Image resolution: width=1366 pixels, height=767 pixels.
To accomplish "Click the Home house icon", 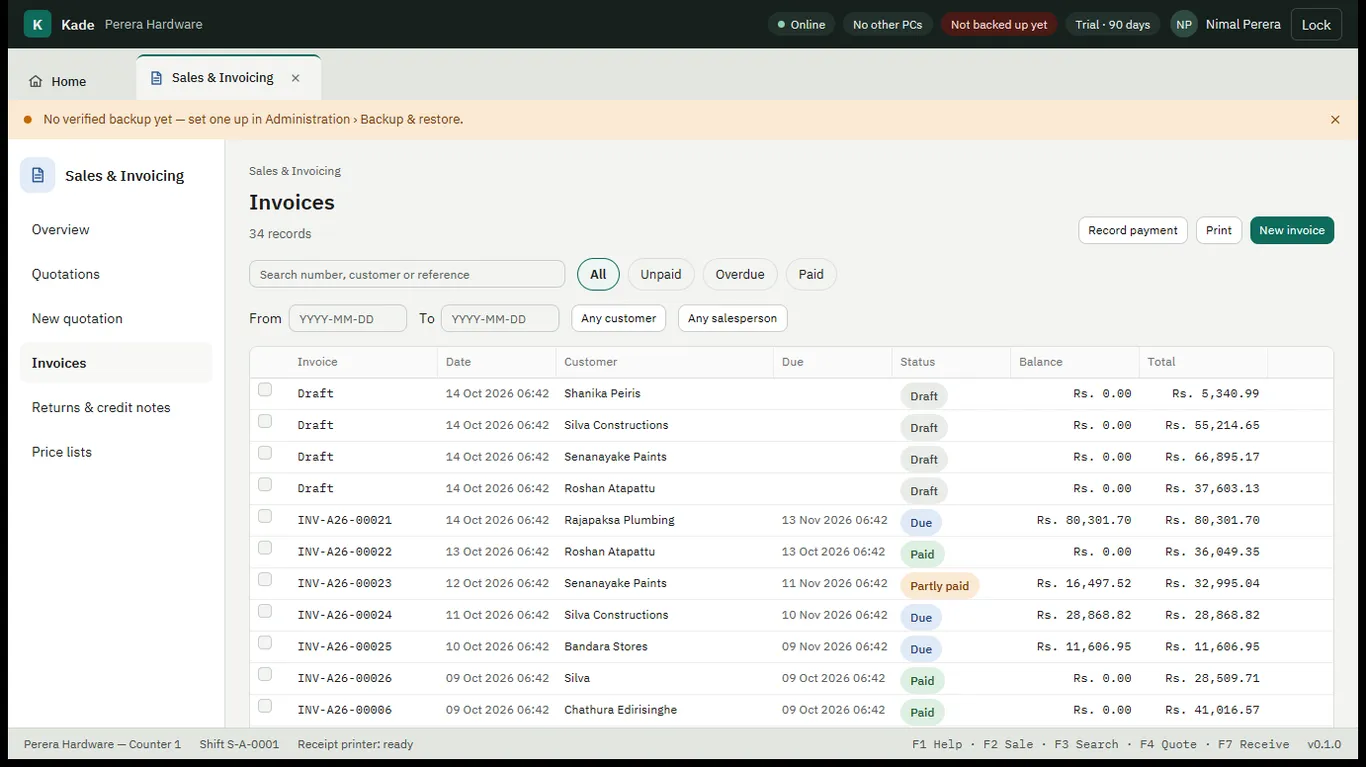I will tap(36, 82).
